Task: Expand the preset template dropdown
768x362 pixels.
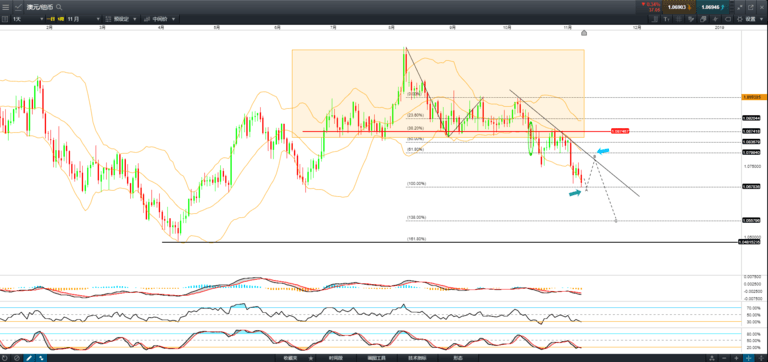Action: coord(121,19)
